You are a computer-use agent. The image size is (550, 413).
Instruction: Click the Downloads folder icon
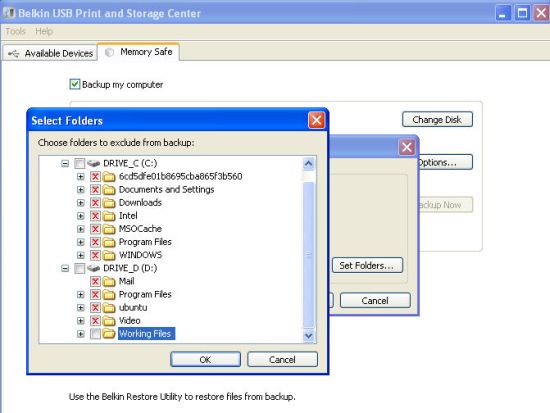[x=109, y=203]
